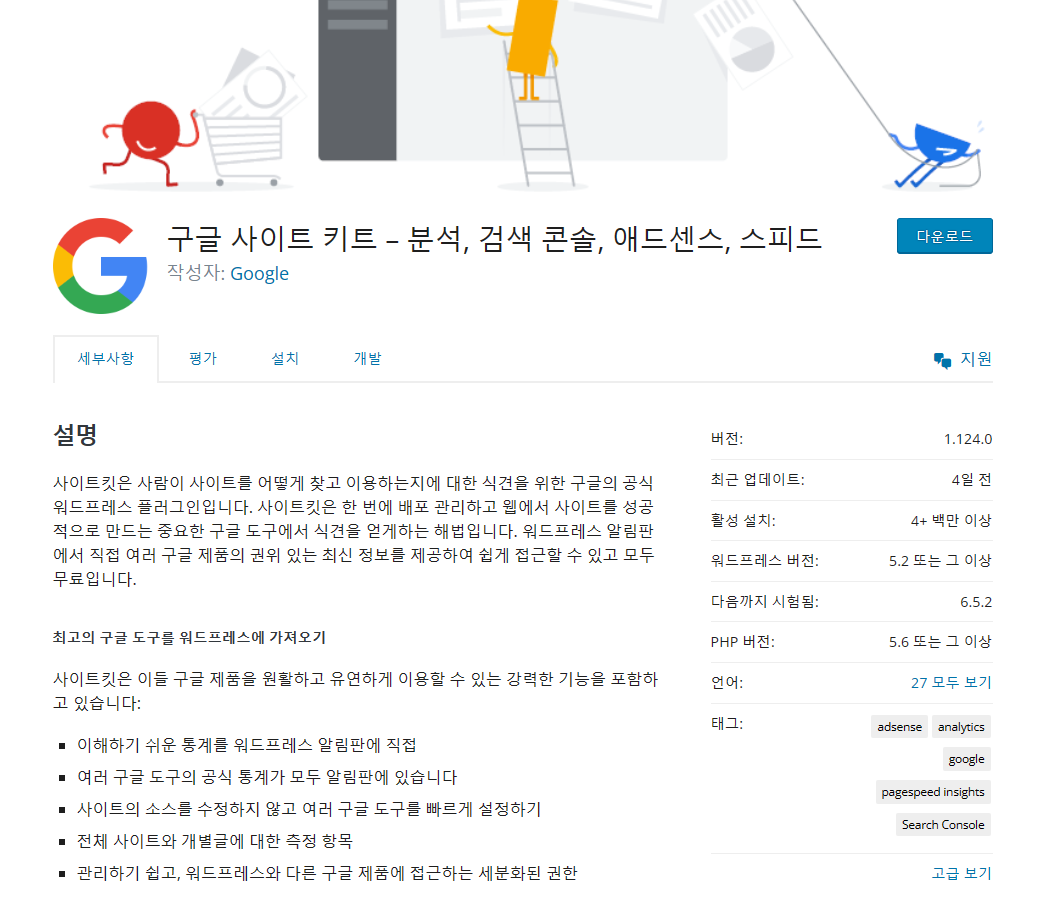Click the google tag
This screenshot has width=1047, height=903.
(x=966, y=759)
